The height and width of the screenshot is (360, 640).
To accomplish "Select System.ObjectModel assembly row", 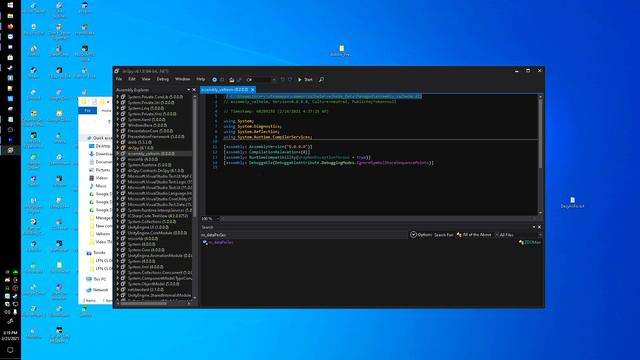I will click(x=153, y=284).
